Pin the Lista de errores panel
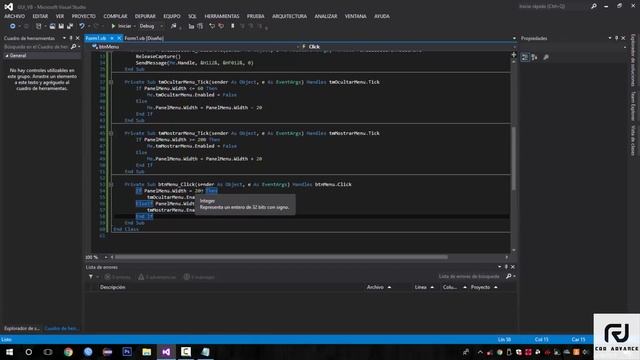This screenshot has width=640, height=360. [x=506, y=267]
